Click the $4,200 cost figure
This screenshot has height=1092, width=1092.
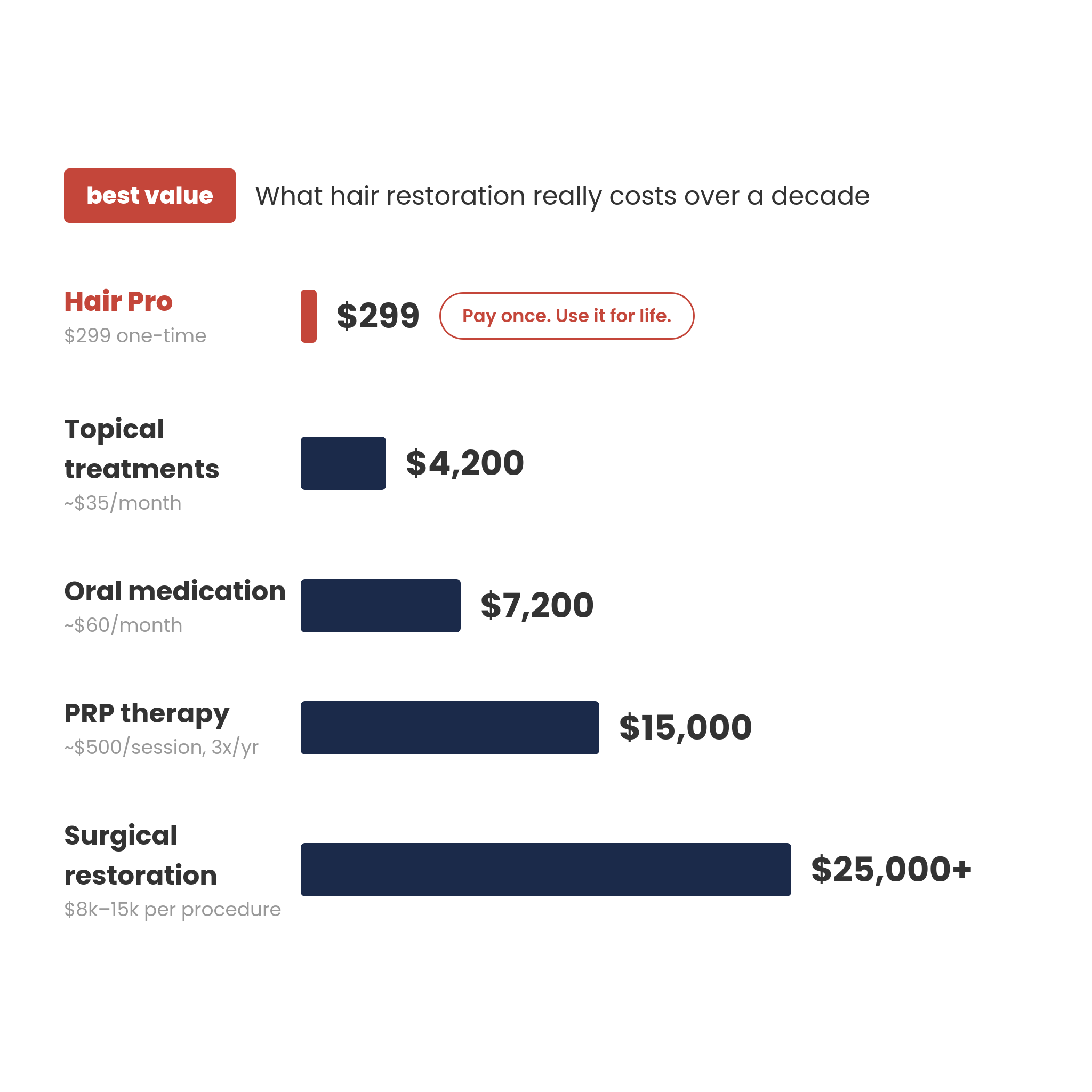(x=464, y=463)
